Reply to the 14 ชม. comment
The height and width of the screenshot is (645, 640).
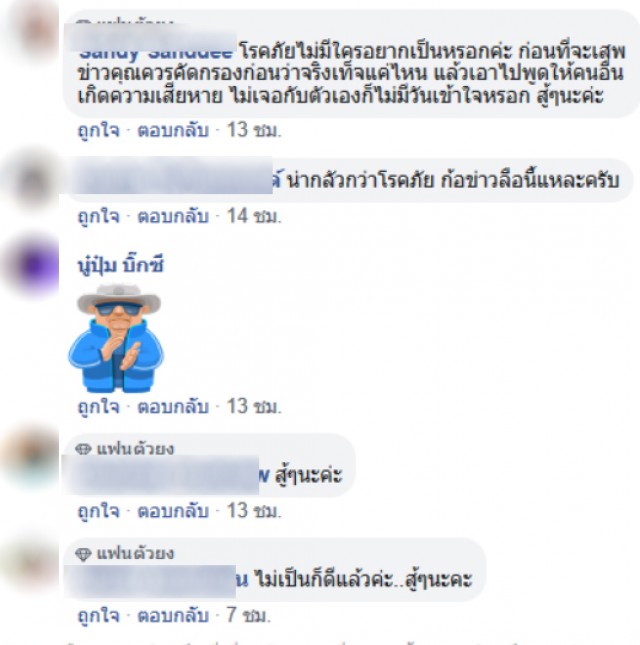173,216
